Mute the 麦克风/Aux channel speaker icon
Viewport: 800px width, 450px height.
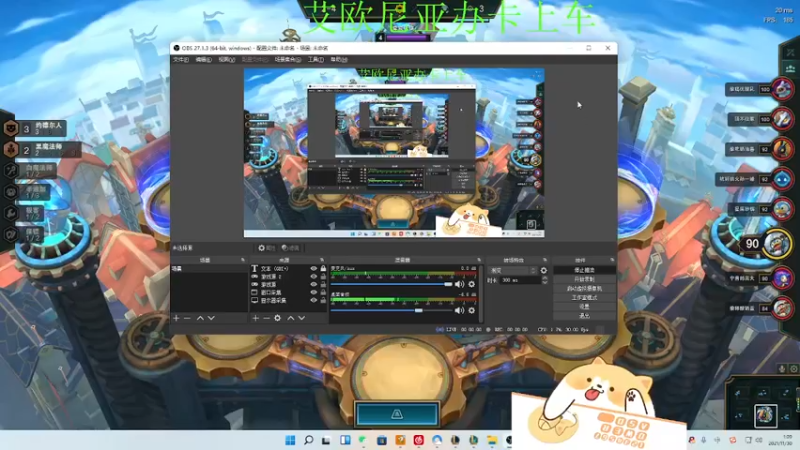pos(459,284)
